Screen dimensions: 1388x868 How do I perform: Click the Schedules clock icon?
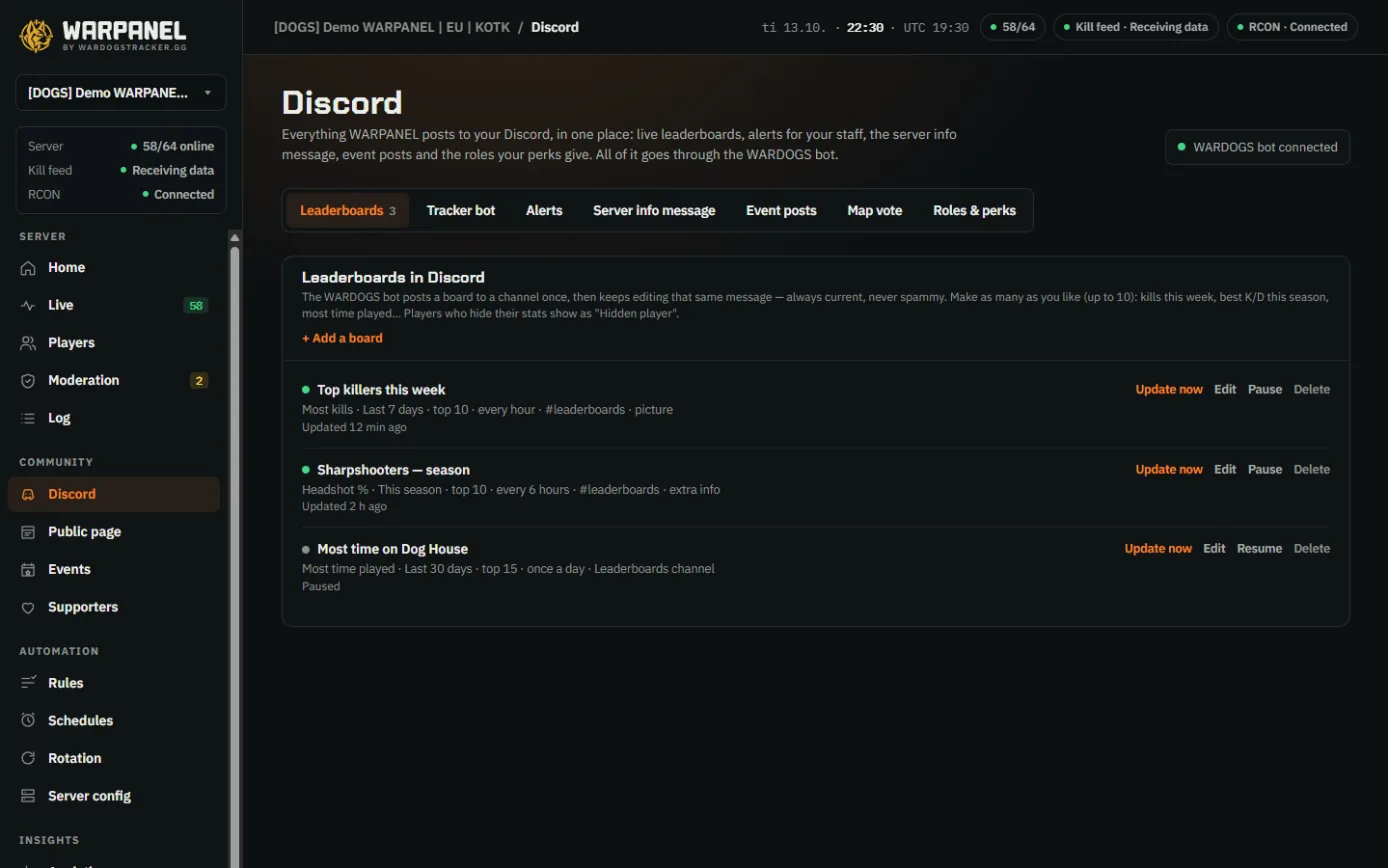[28, 721]
